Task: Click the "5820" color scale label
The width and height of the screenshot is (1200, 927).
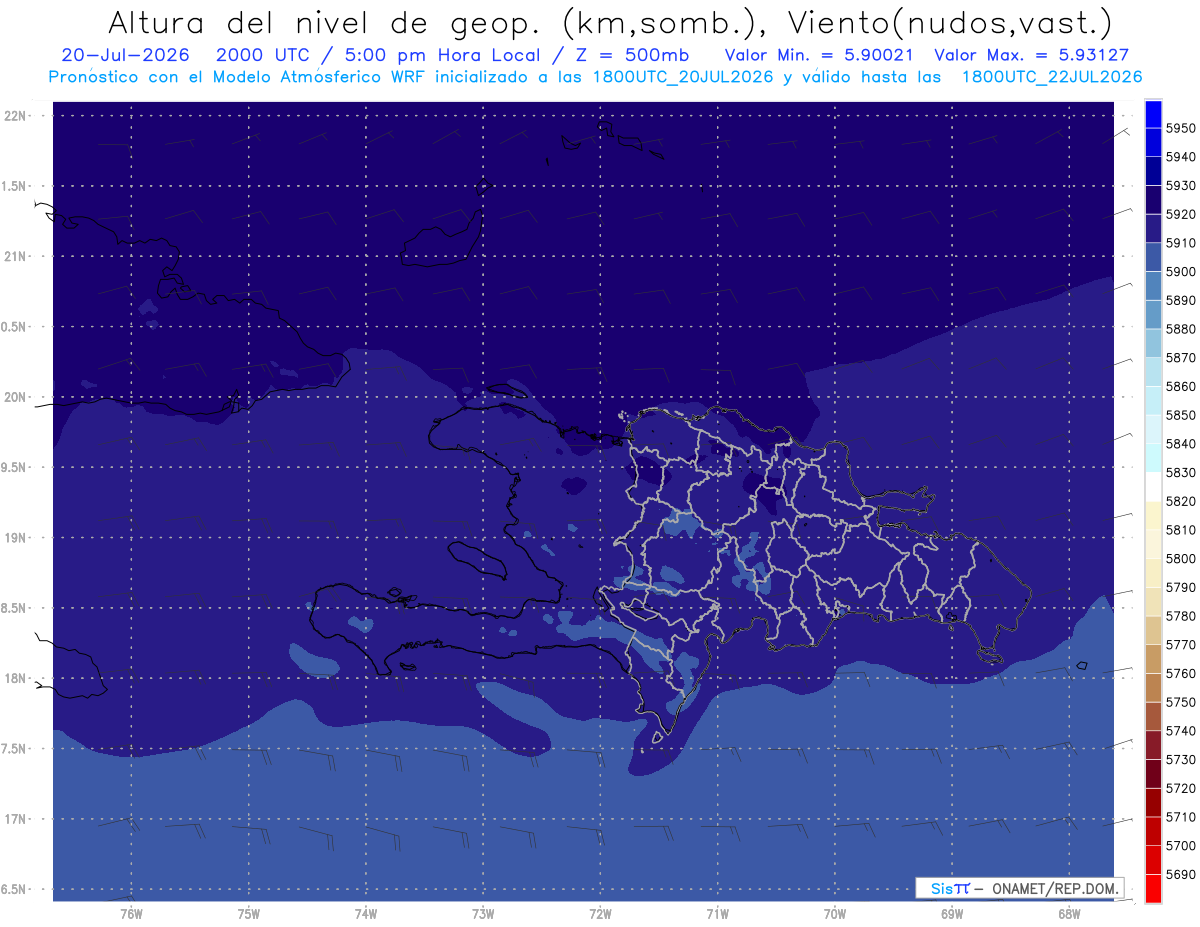Action: pos(1180,501)
